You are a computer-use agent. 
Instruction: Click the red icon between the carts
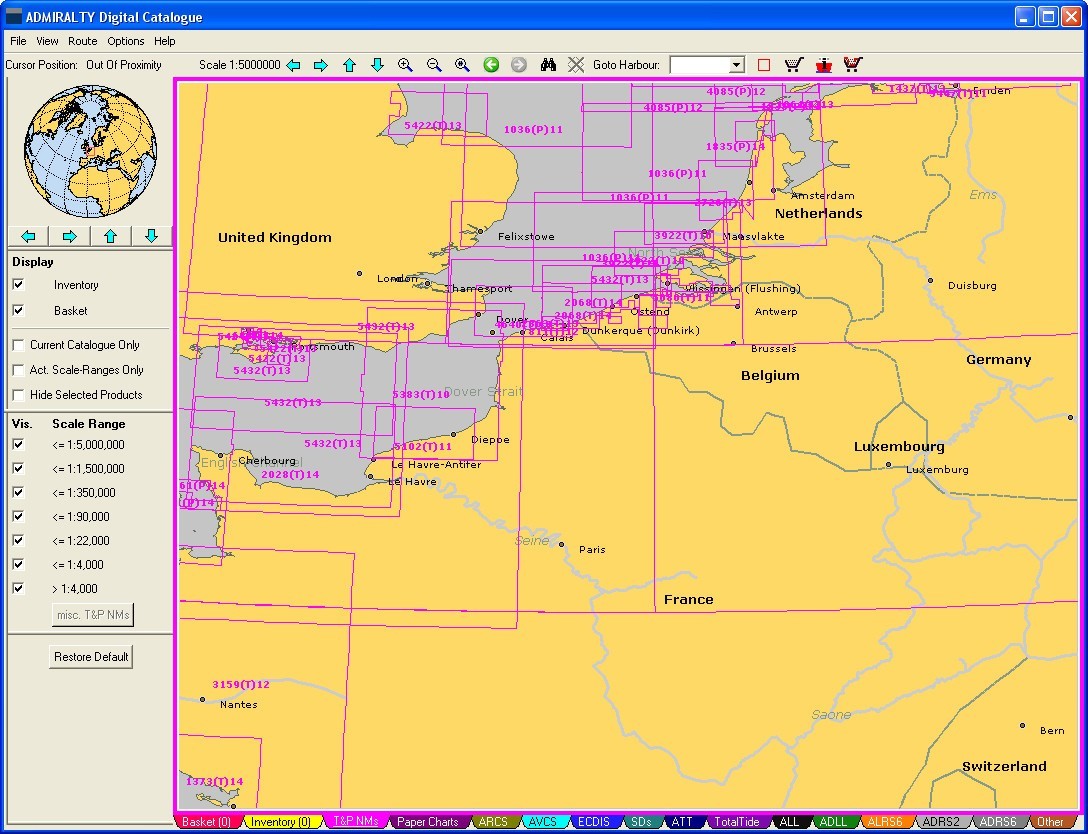click(x=824, y=65)
